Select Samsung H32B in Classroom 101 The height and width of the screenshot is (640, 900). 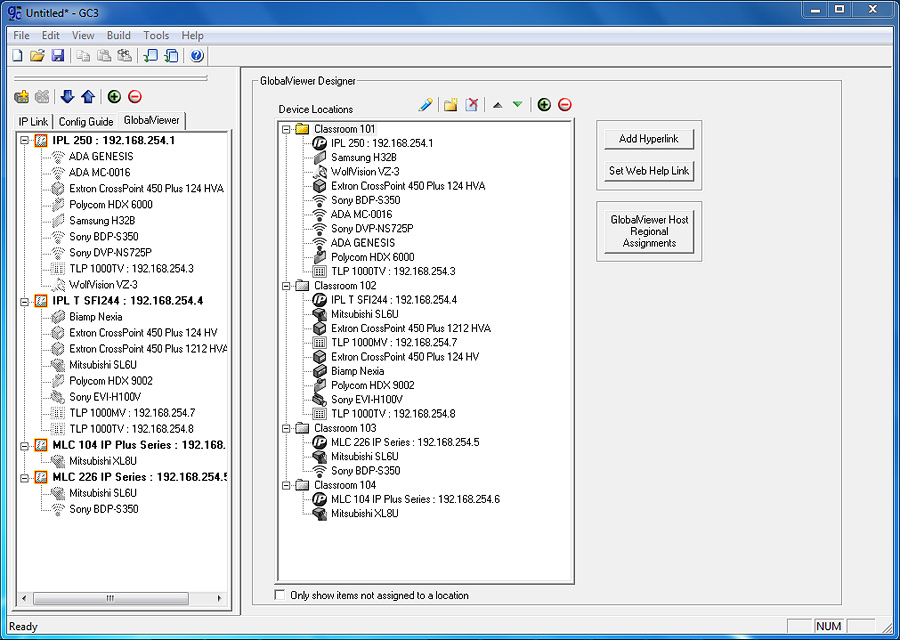pyautogui.click(x=364, y=157)
